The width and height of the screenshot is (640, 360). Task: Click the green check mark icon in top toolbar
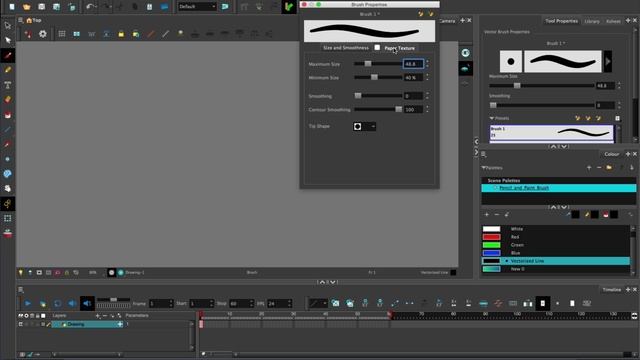289,7
